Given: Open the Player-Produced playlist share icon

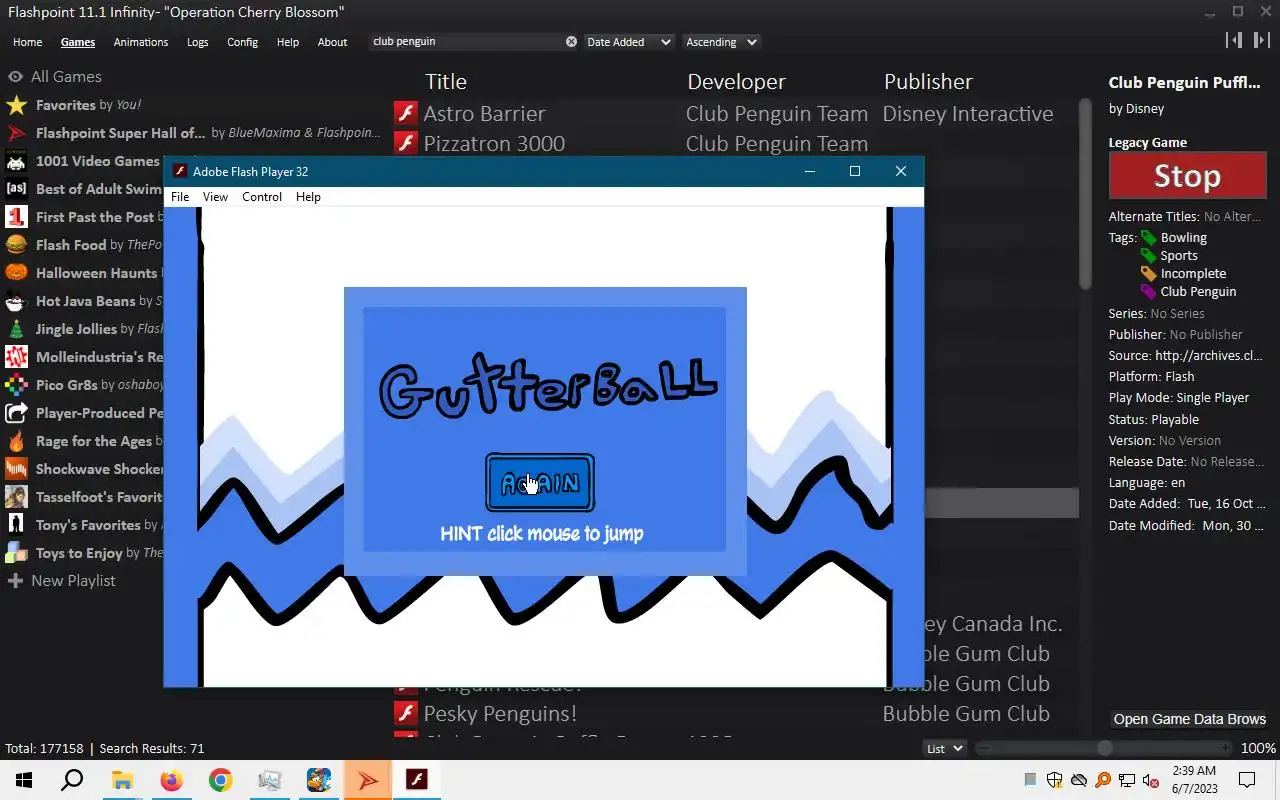Looking at the screenshot, I should pos(16,413).
